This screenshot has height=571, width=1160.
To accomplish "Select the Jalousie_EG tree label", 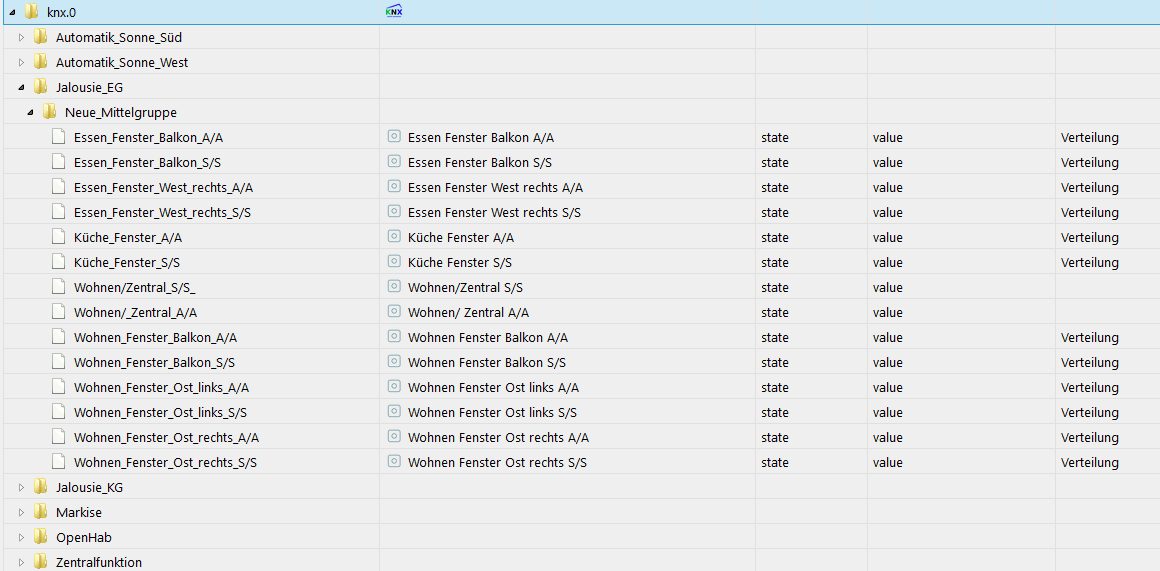I will (x=90, y=87).
